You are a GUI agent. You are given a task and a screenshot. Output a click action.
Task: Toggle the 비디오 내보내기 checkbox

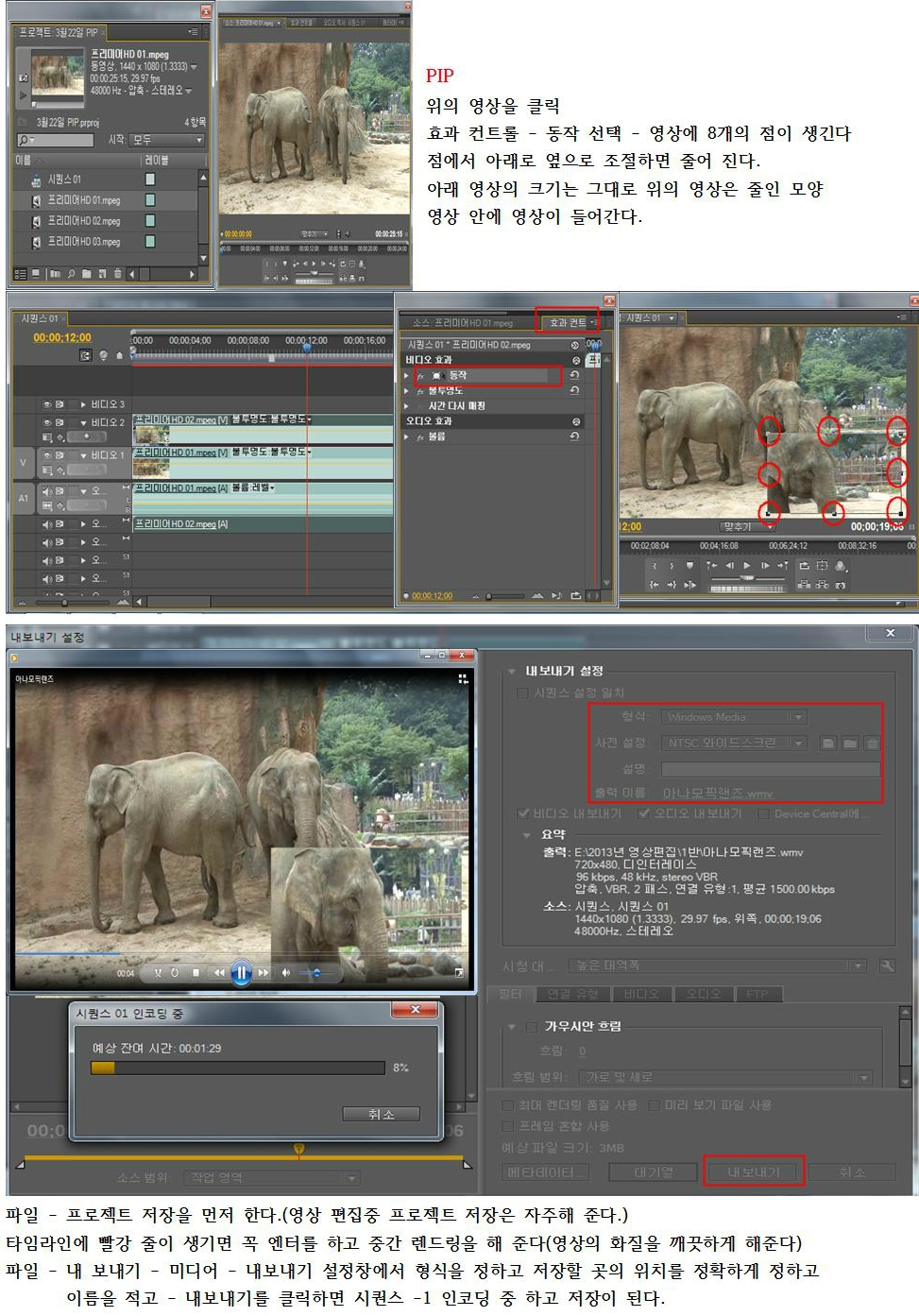(523, 813)
